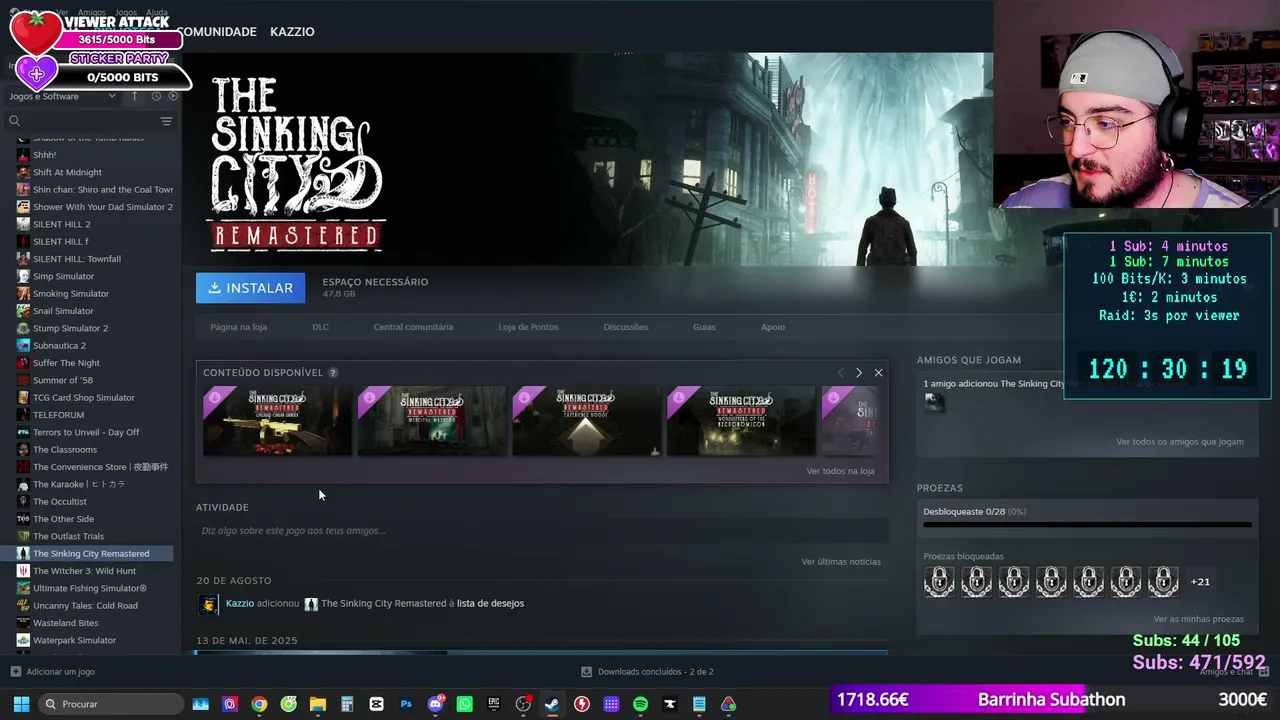Select Subnautica 2 in the library
Screen dimensions: 1280x720
pyautogui.click(x=59, y=346)
